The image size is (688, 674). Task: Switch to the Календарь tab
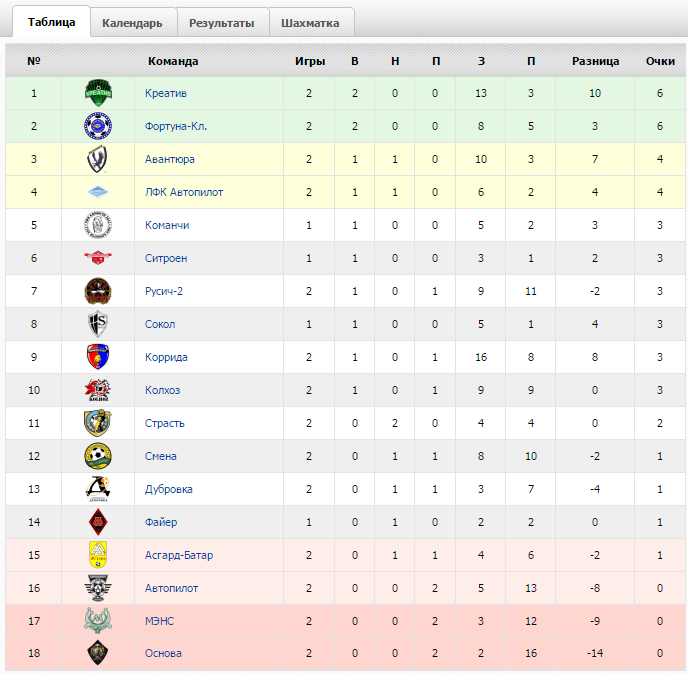tap(133, 23)
